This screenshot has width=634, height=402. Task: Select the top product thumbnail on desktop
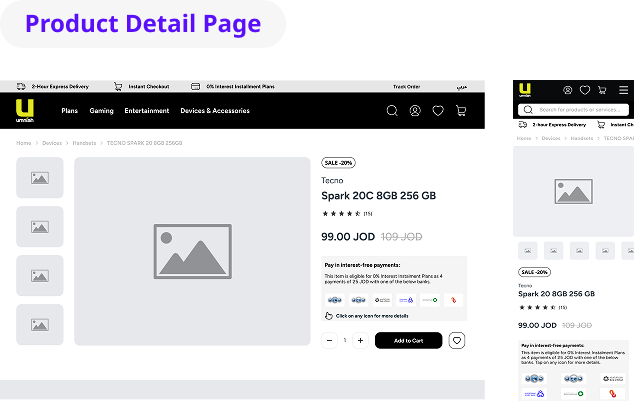[x=40, y=178]
